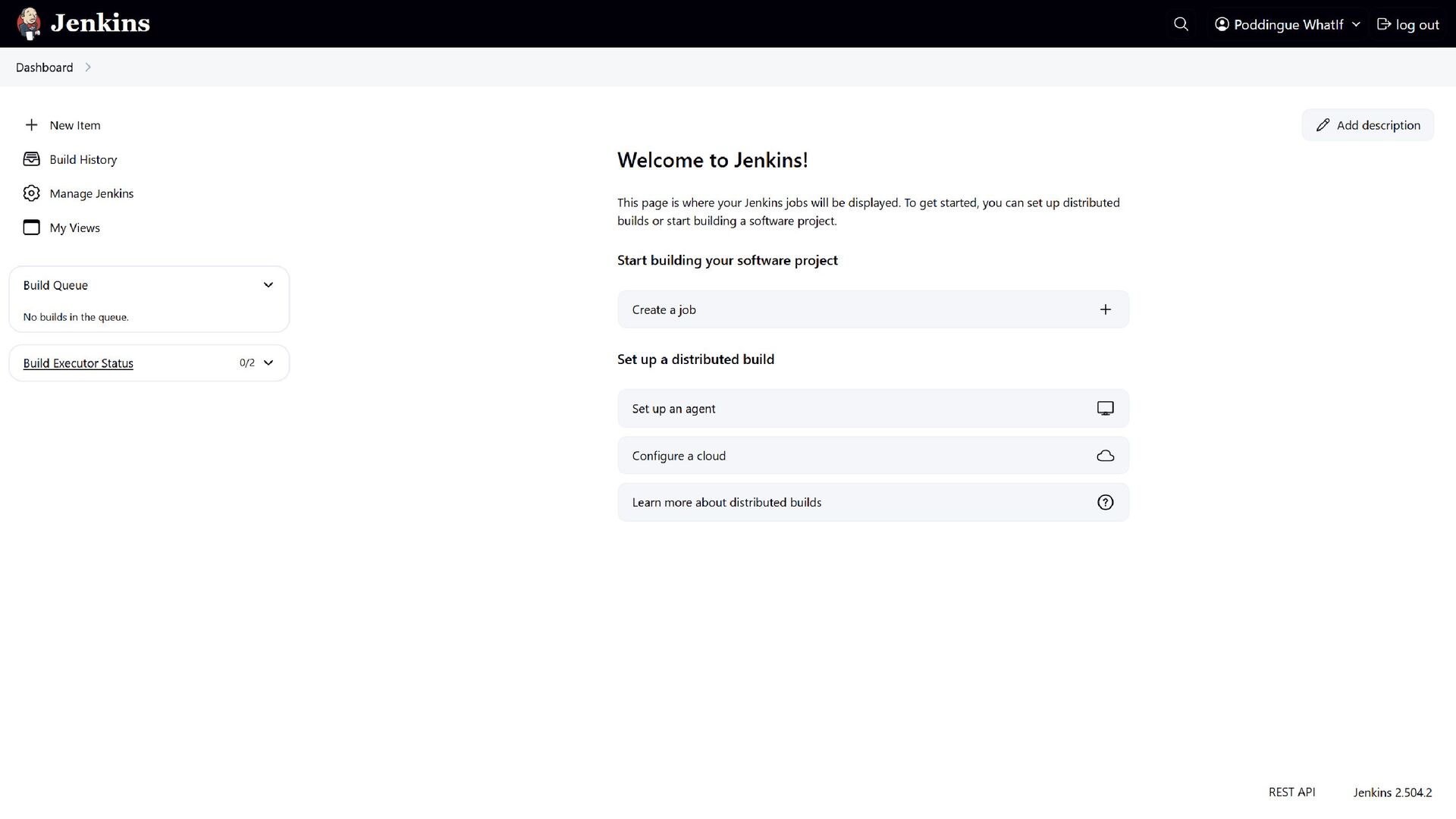The height and width of the screenshot is (819, 1456).
Task: Click the Jenkins butler logo icon
Action: (x=29, y=24)
